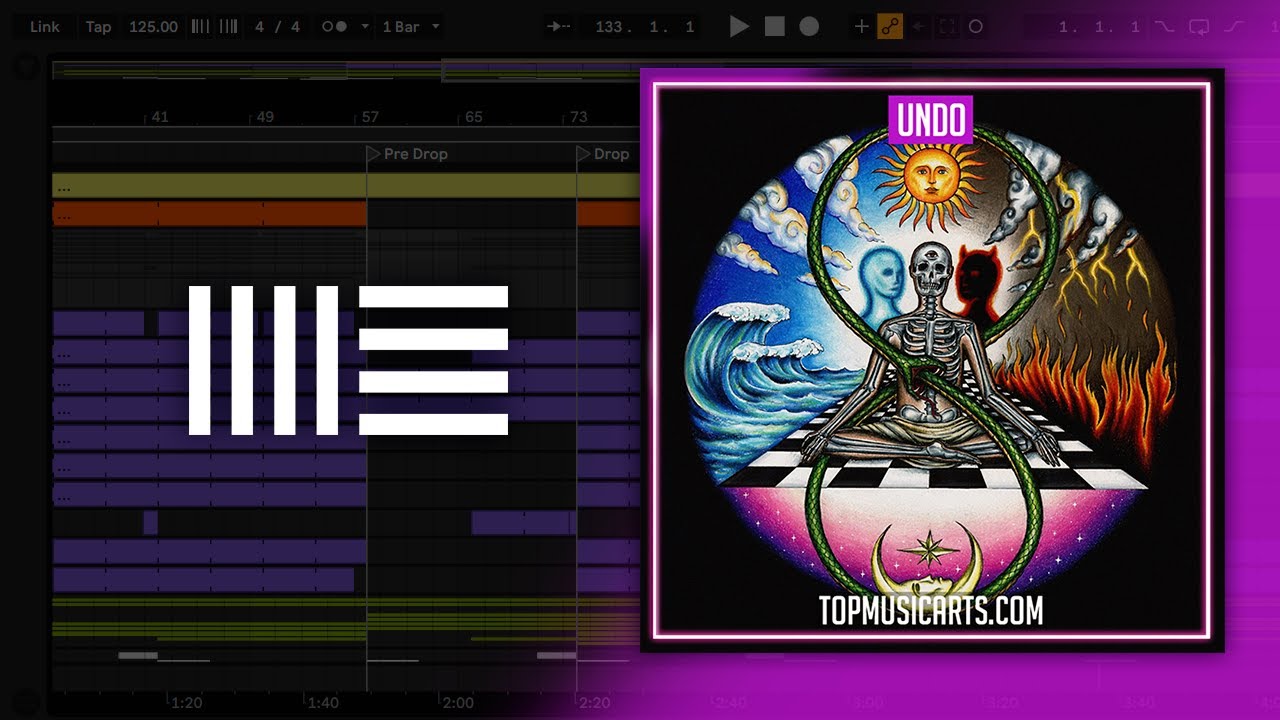The image size is (1280, 720).
Task: Click the arrangement overview bar
Action: (346, 70)
